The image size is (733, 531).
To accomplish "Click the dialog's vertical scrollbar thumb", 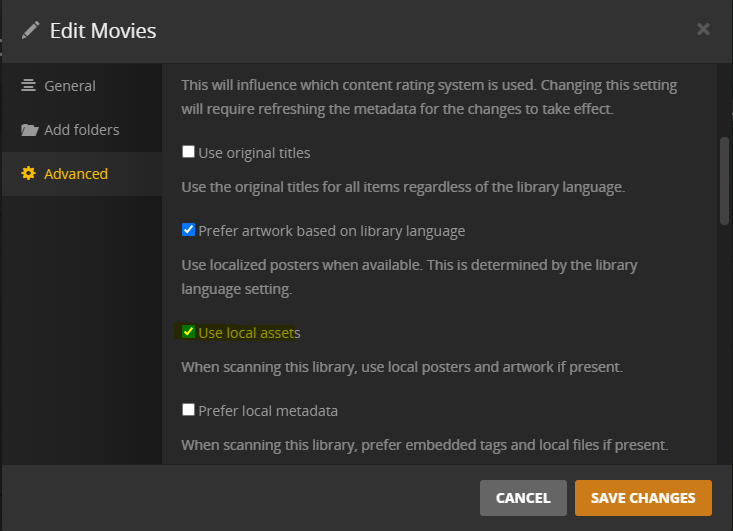I will [725, 180].
